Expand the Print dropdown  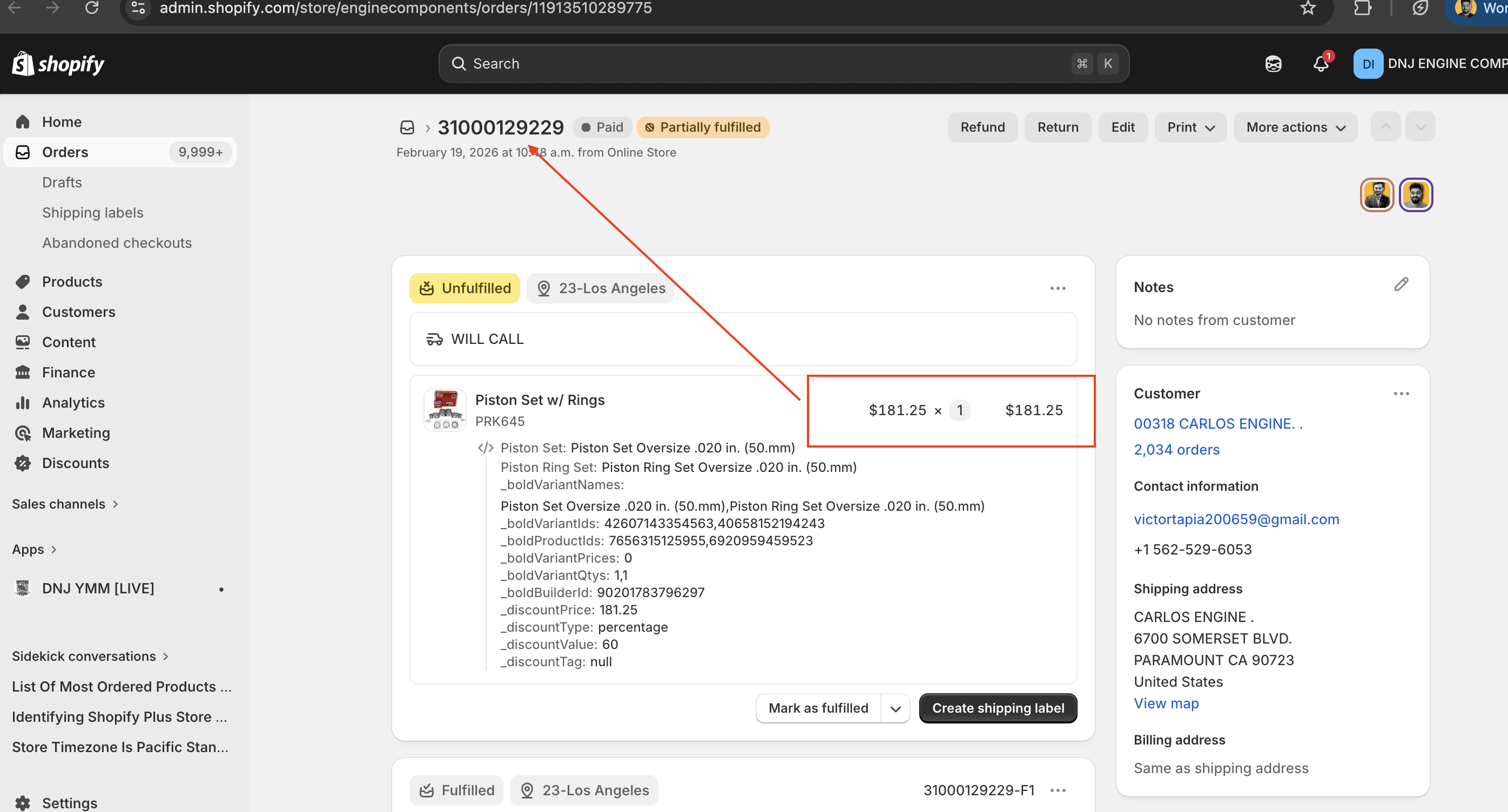(x=1190, y=127)
